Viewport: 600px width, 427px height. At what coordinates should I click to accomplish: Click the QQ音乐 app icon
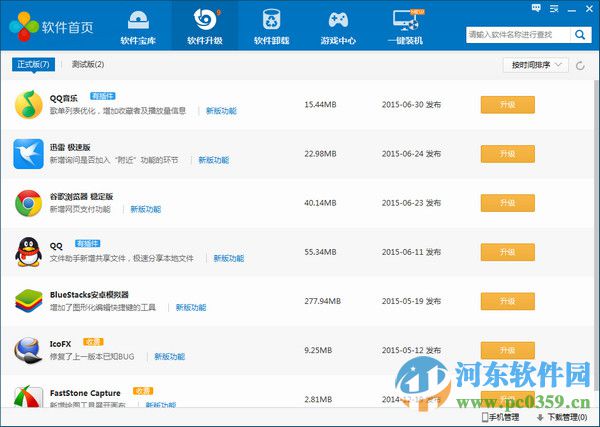pos(28,104)
